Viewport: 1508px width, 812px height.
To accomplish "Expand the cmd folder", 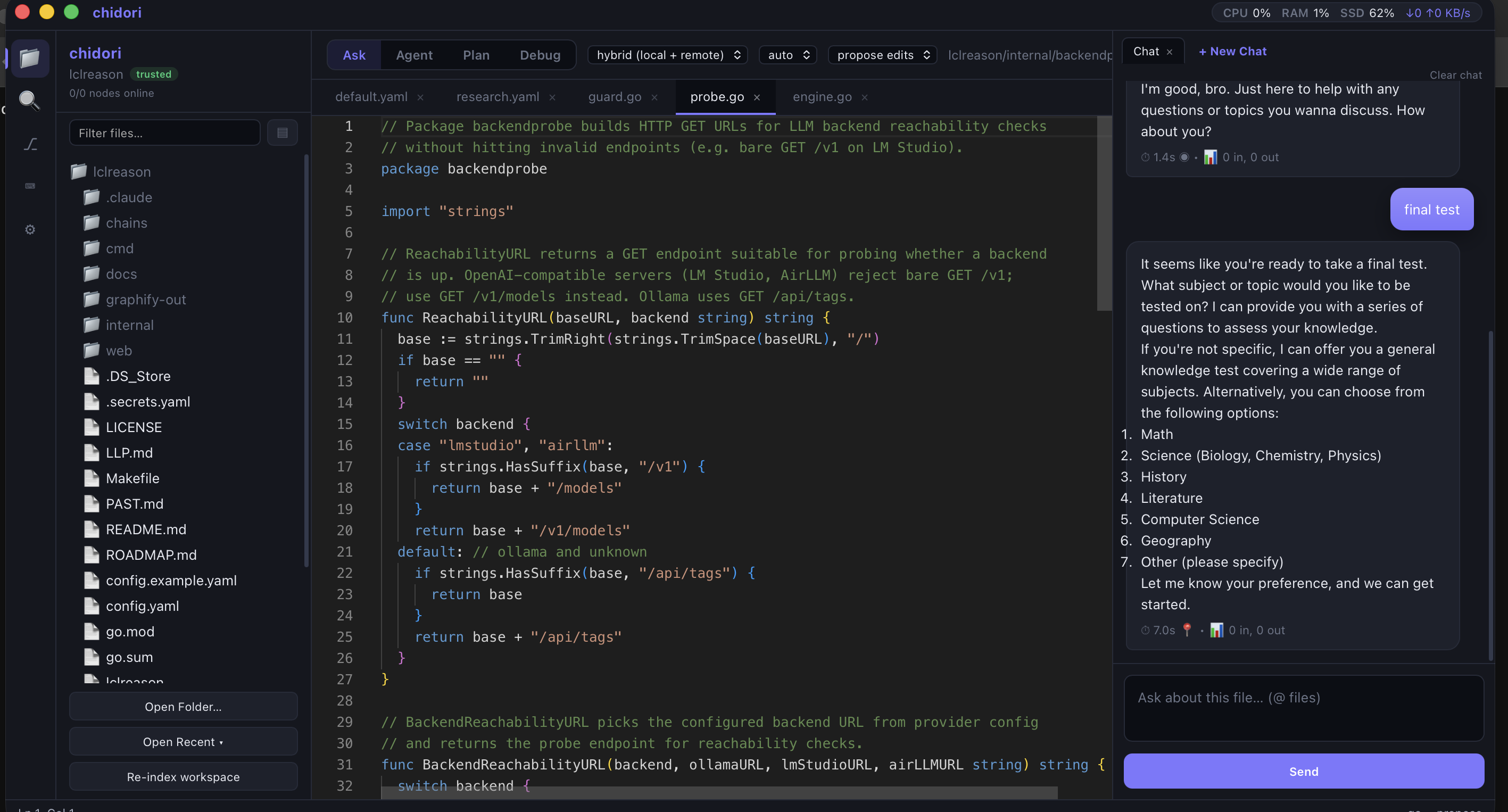I will (119, 248).
